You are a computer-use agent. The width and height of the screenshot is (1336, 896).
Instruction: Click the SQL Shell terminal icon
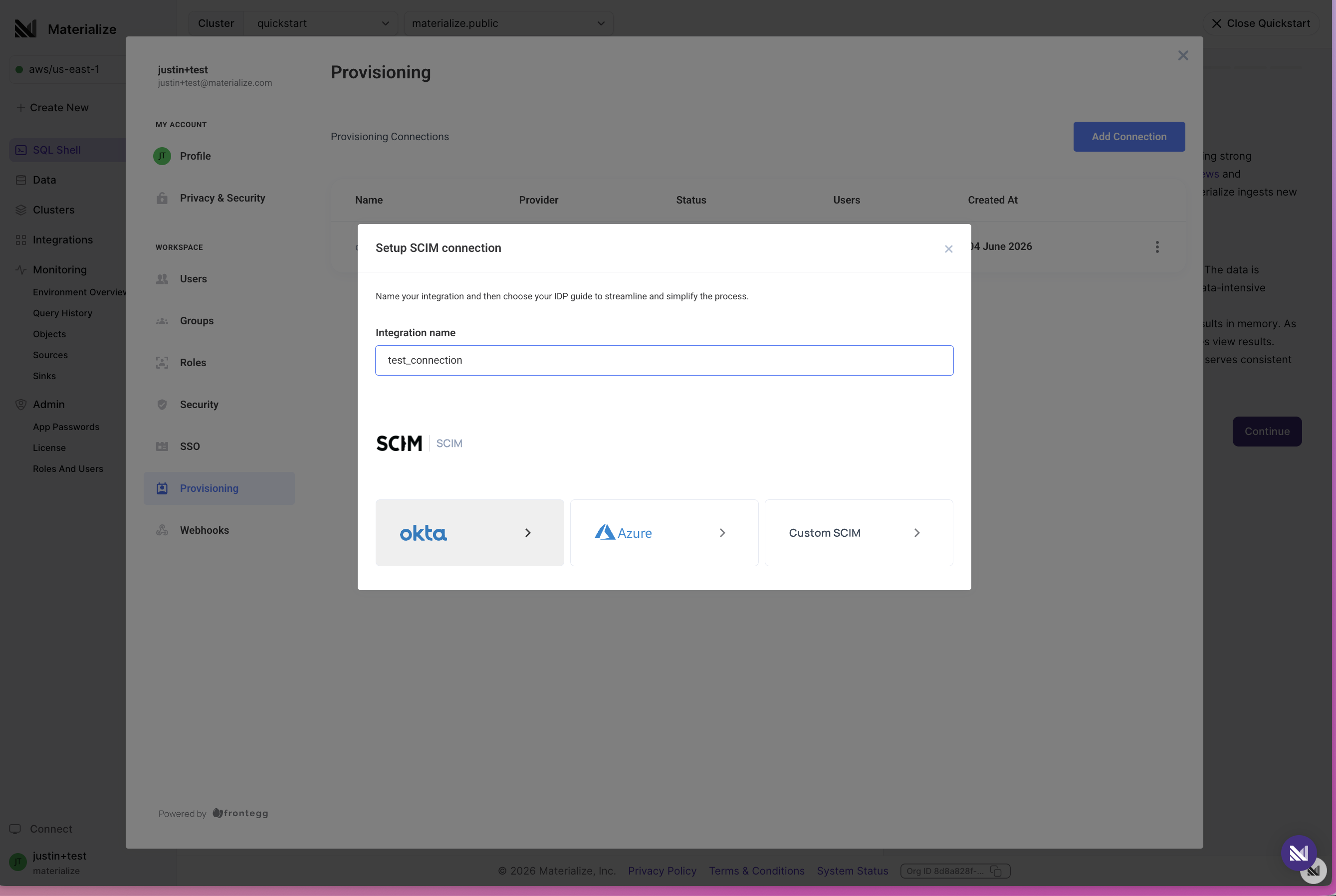tap(21, 150)
